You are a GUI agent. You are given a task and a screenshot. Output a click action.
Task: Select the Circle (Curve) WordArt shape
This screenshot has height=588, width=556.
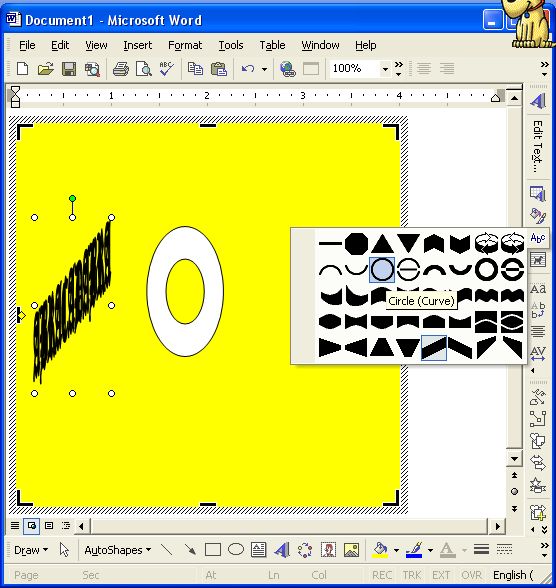pyautogui.click(x=382, y=270)
